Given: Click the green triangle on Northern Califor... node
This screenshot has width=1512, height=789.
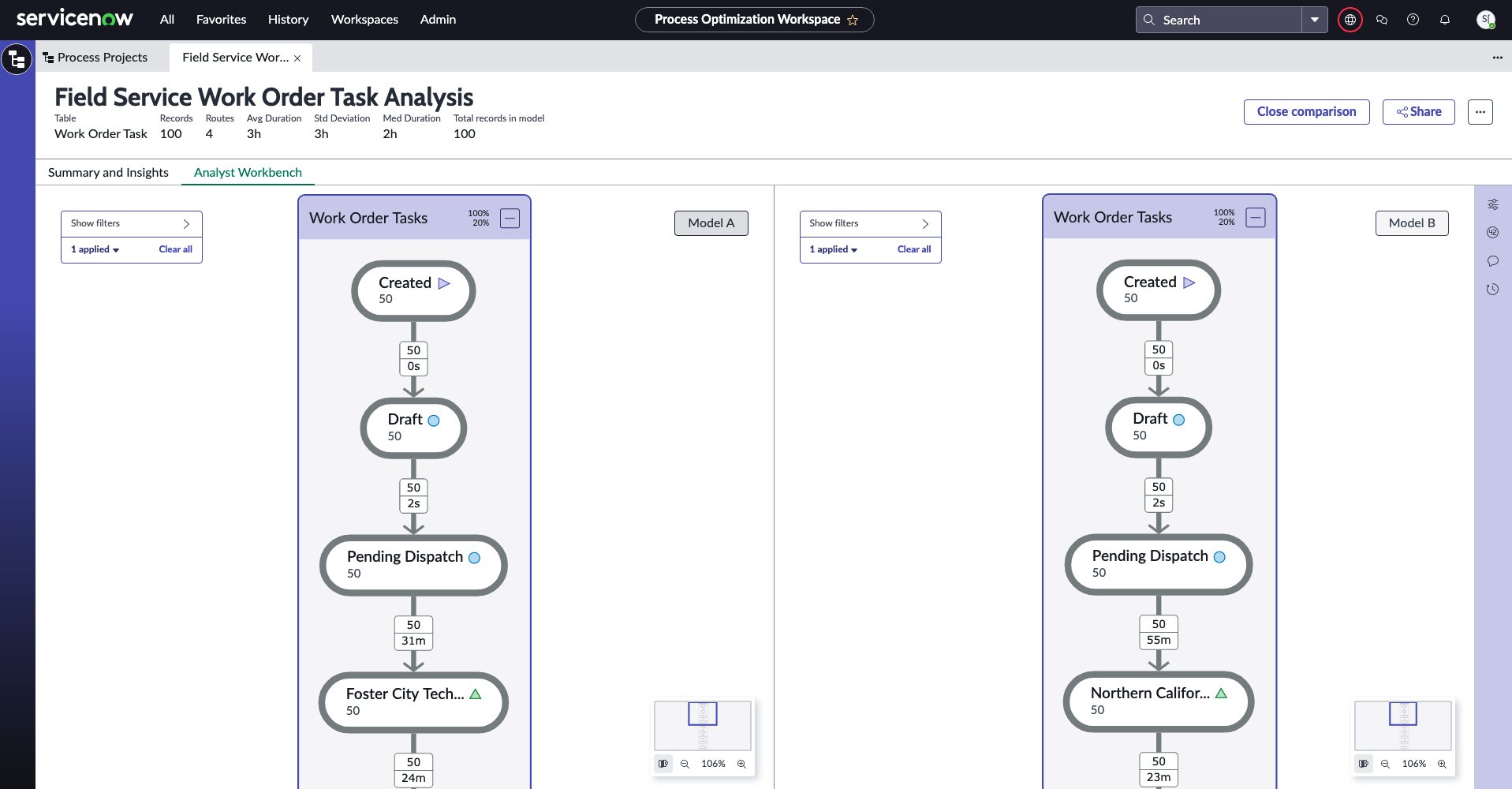Looking at the screenshot, I should point(1221,694).
